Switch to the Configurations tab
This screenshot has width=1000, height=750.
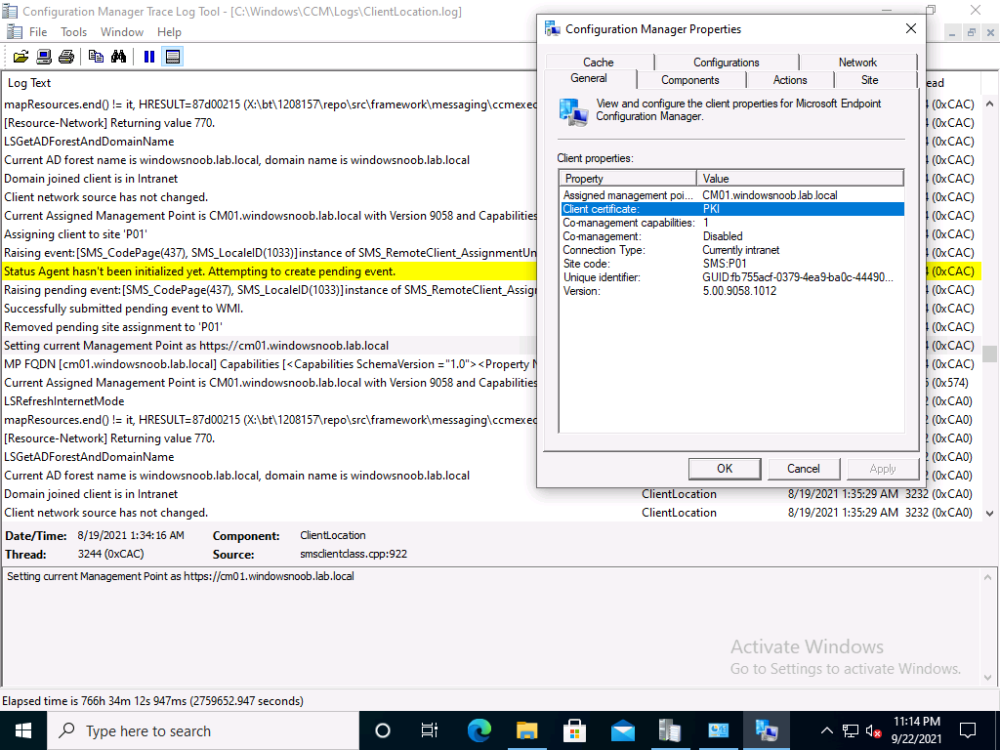726,62
